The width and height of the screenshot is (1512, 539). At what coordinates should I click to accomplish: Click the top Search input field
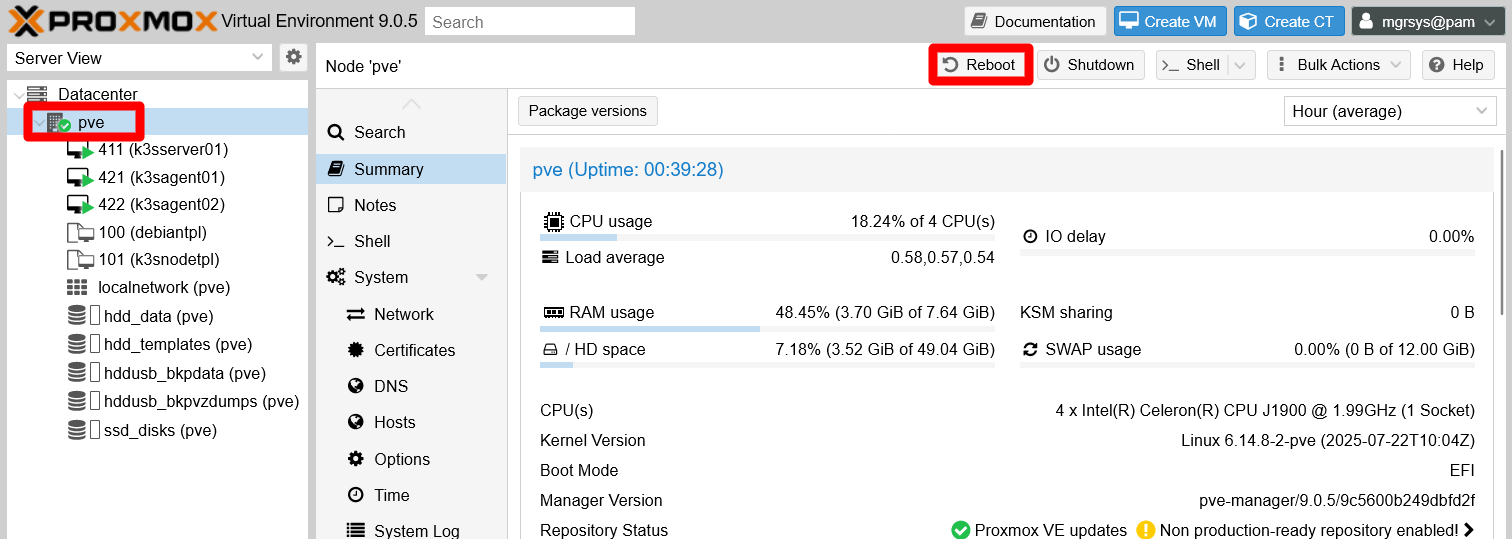pyautogui.click(x=529, y=21)
